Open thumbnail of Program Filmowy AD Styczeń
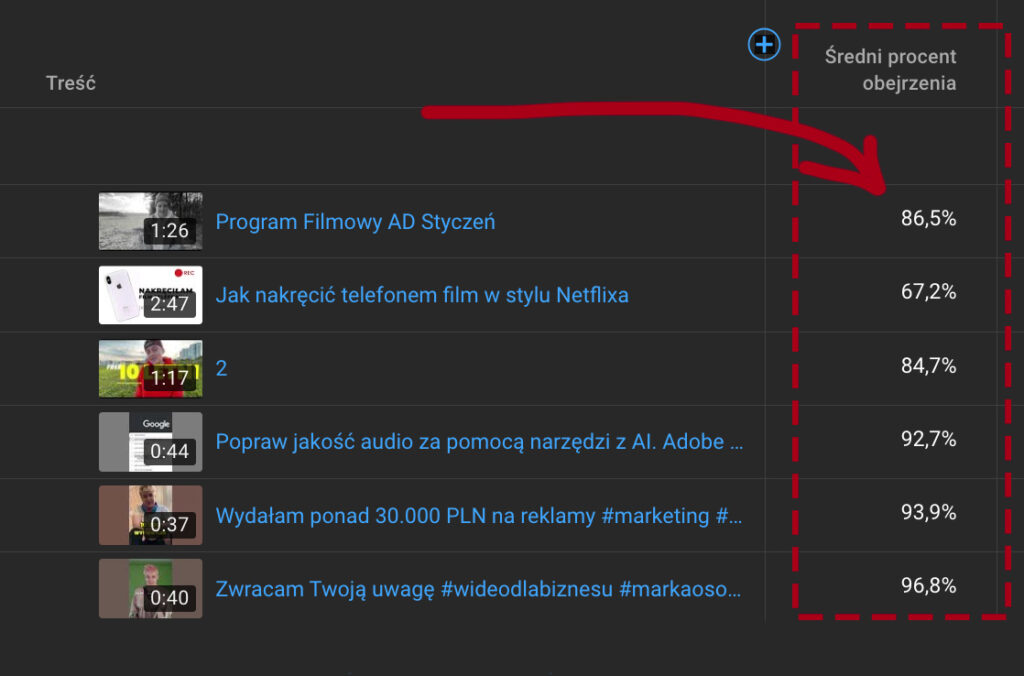The width and height of the screenshot is (1024, 676). (x=150, y=221)
